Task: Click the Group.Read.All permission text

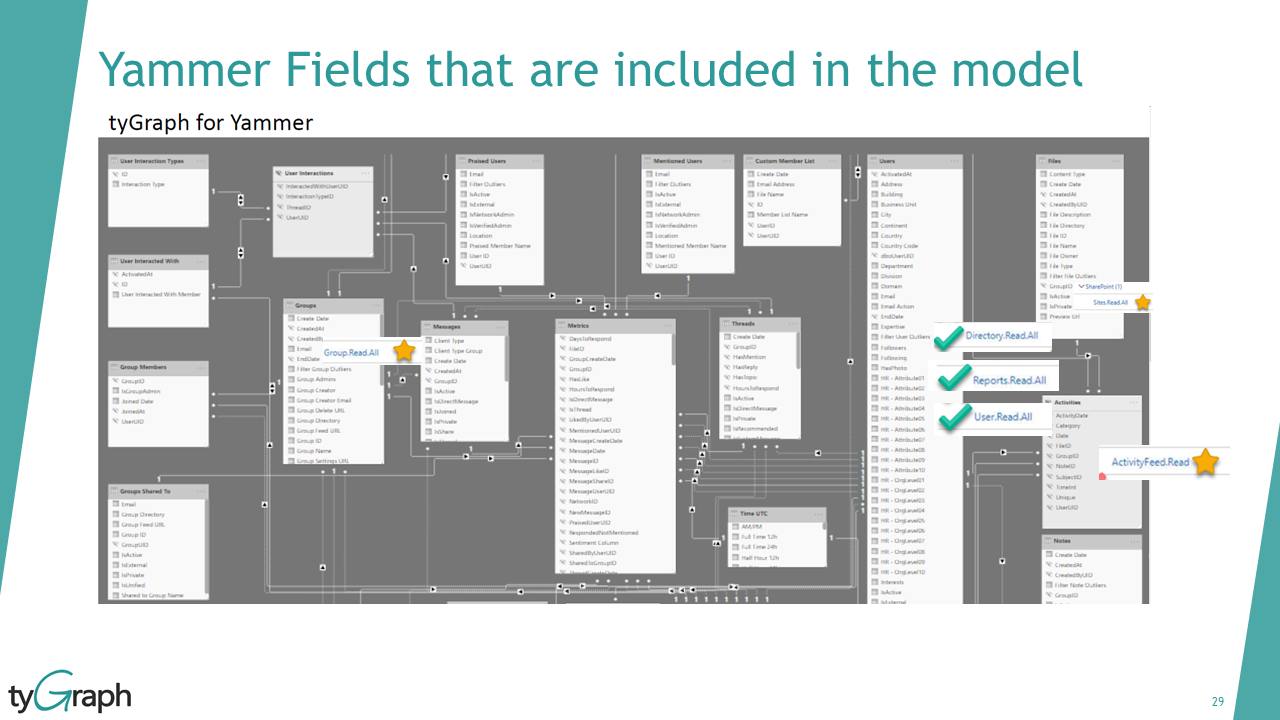Action: coord(353,351)
